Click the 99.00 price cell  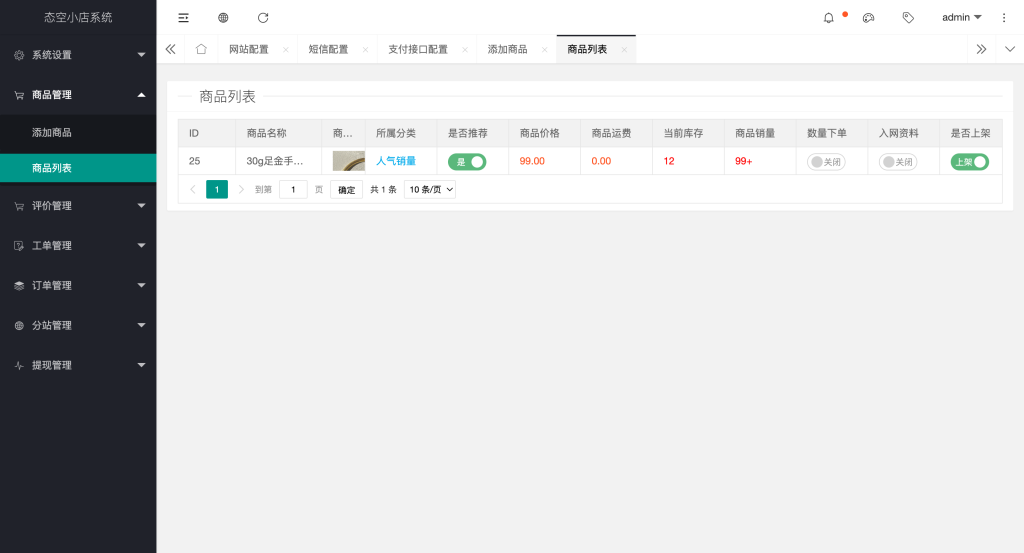545,161
